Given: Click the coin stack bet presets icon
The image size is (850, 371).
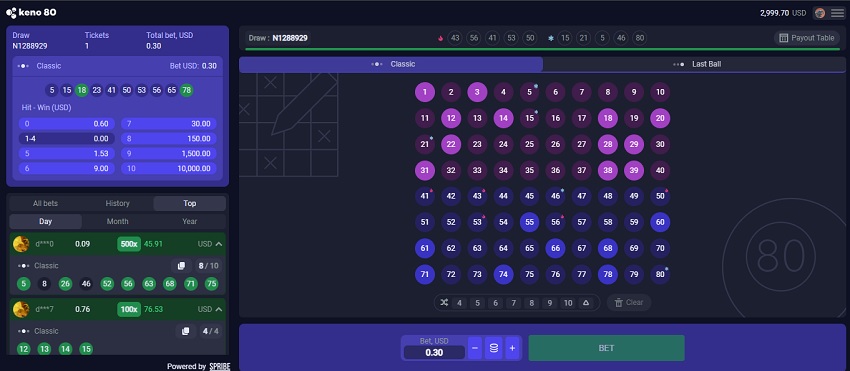Looking at the screenshot, I should [494, 348].
